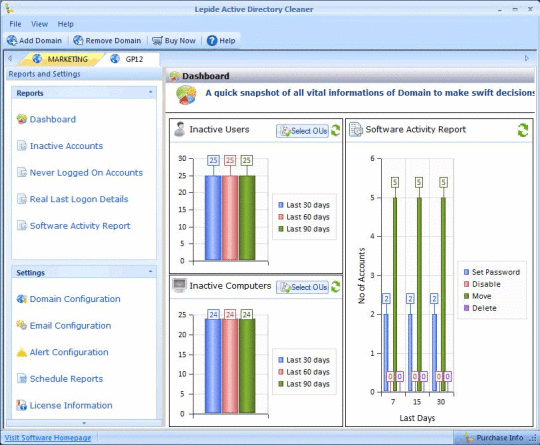Open License Information link
This screenshot has height=445, width=540.
[x=71, y=405]
